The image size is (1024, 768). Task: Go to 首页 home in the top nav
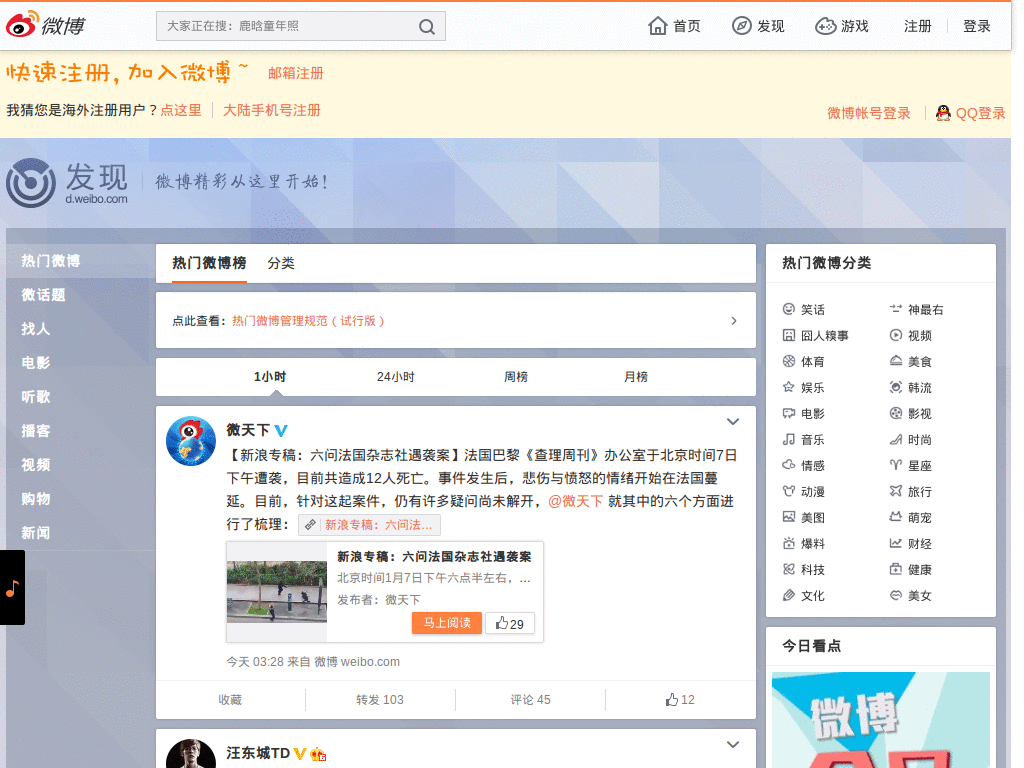[x=674, y=26]
